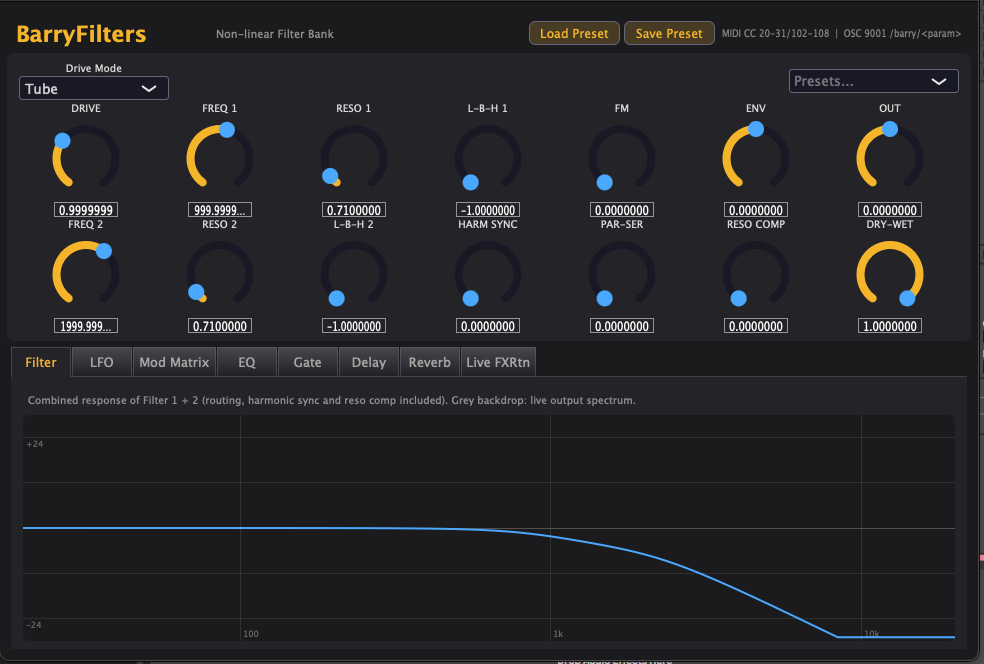
Task: Click the ENV knob
Action: (756, 158)
